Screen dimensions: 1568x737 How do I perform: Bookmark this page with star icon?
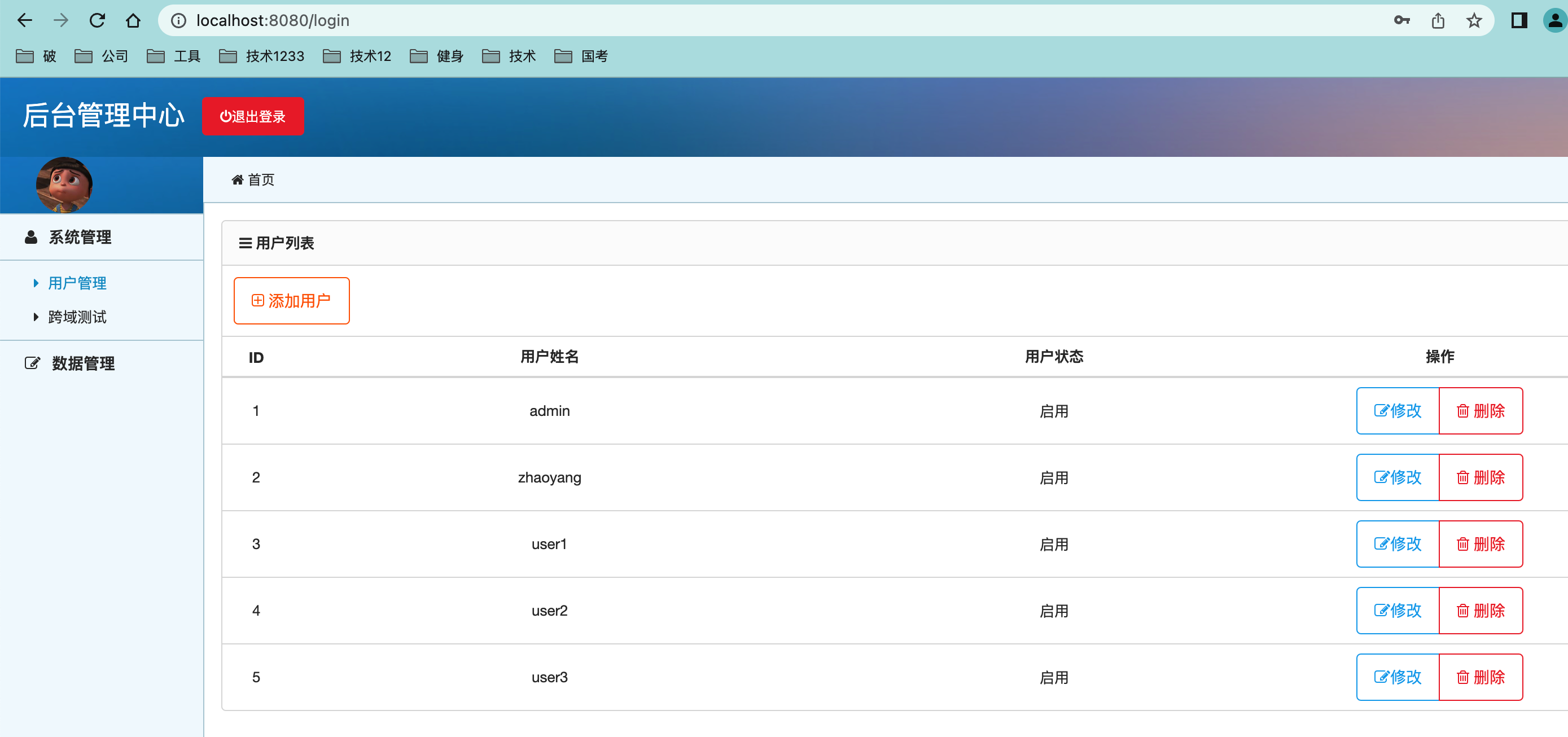click(x=1474, y=21)
